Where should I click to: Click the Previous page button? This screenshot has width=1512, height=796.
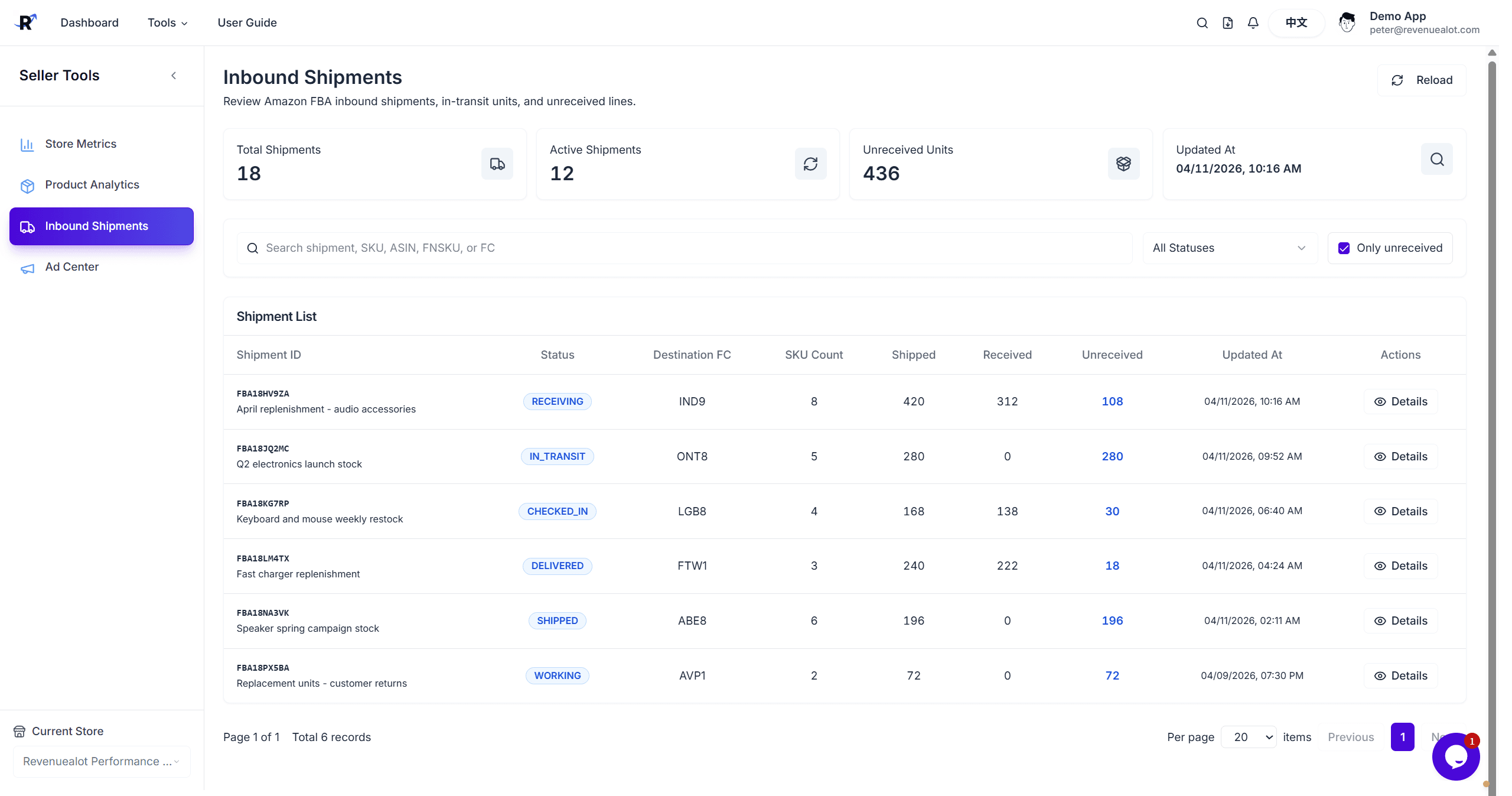pyautogui.click(x=1351, y=737)
